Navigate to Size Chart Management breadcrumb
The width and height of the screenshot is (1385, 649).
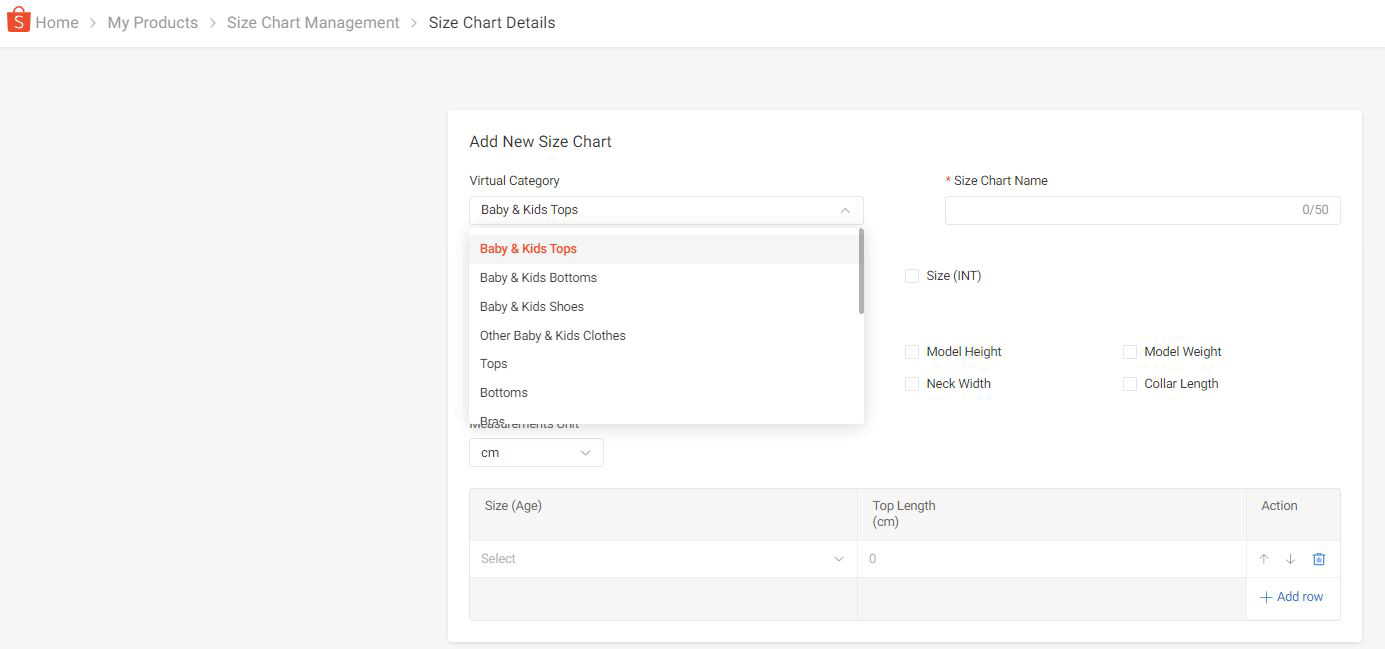point(312,21)
